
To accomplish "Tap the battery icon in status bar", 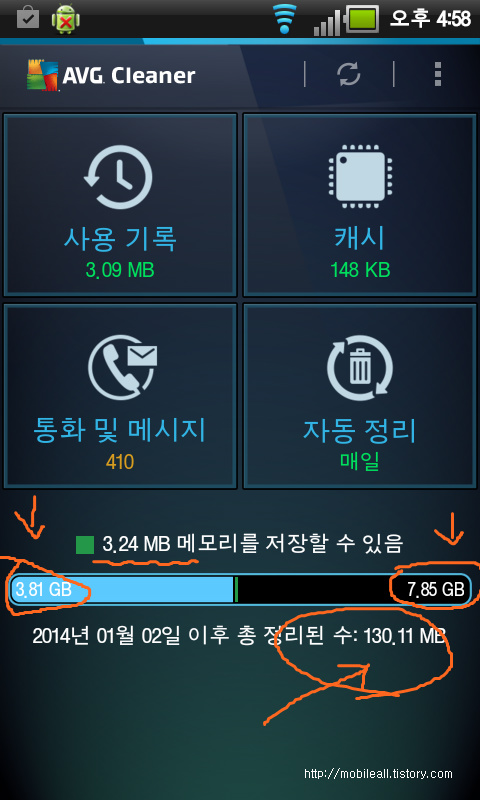I will click(x=362, y=20).
